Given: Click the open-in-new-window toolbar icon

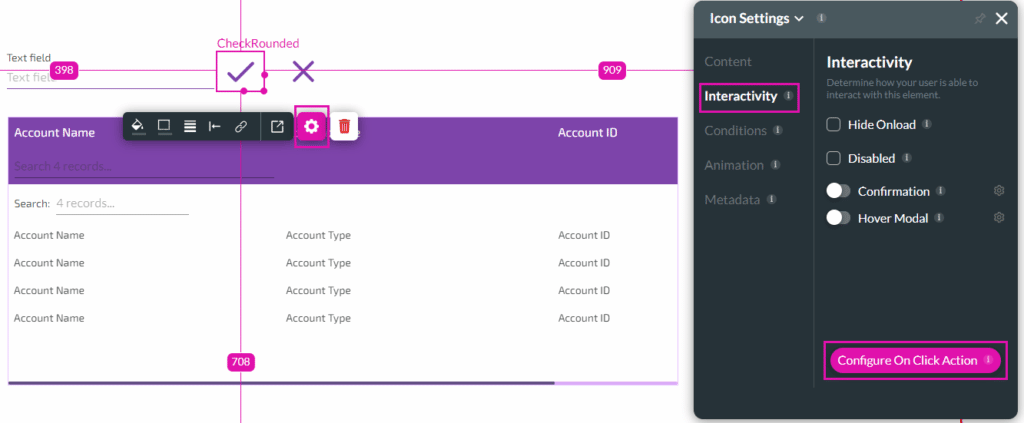Looking at the screenshot, I should pyautogui.click(x=277, y=126).
